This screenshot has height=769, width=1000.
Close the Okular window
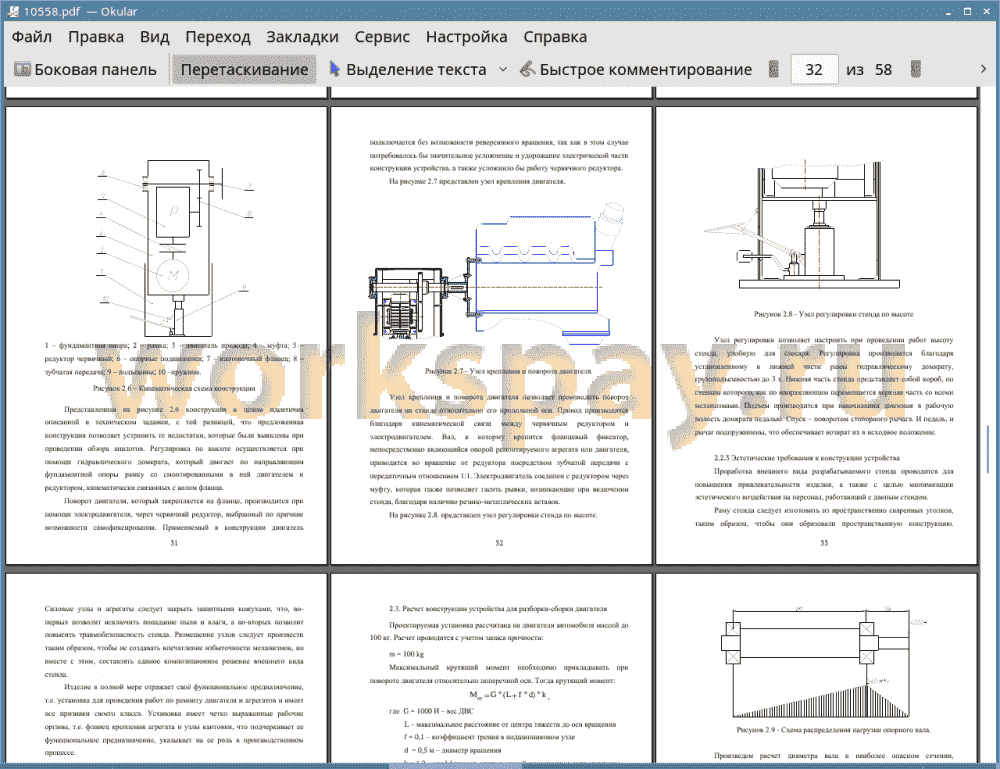[986, 11]
